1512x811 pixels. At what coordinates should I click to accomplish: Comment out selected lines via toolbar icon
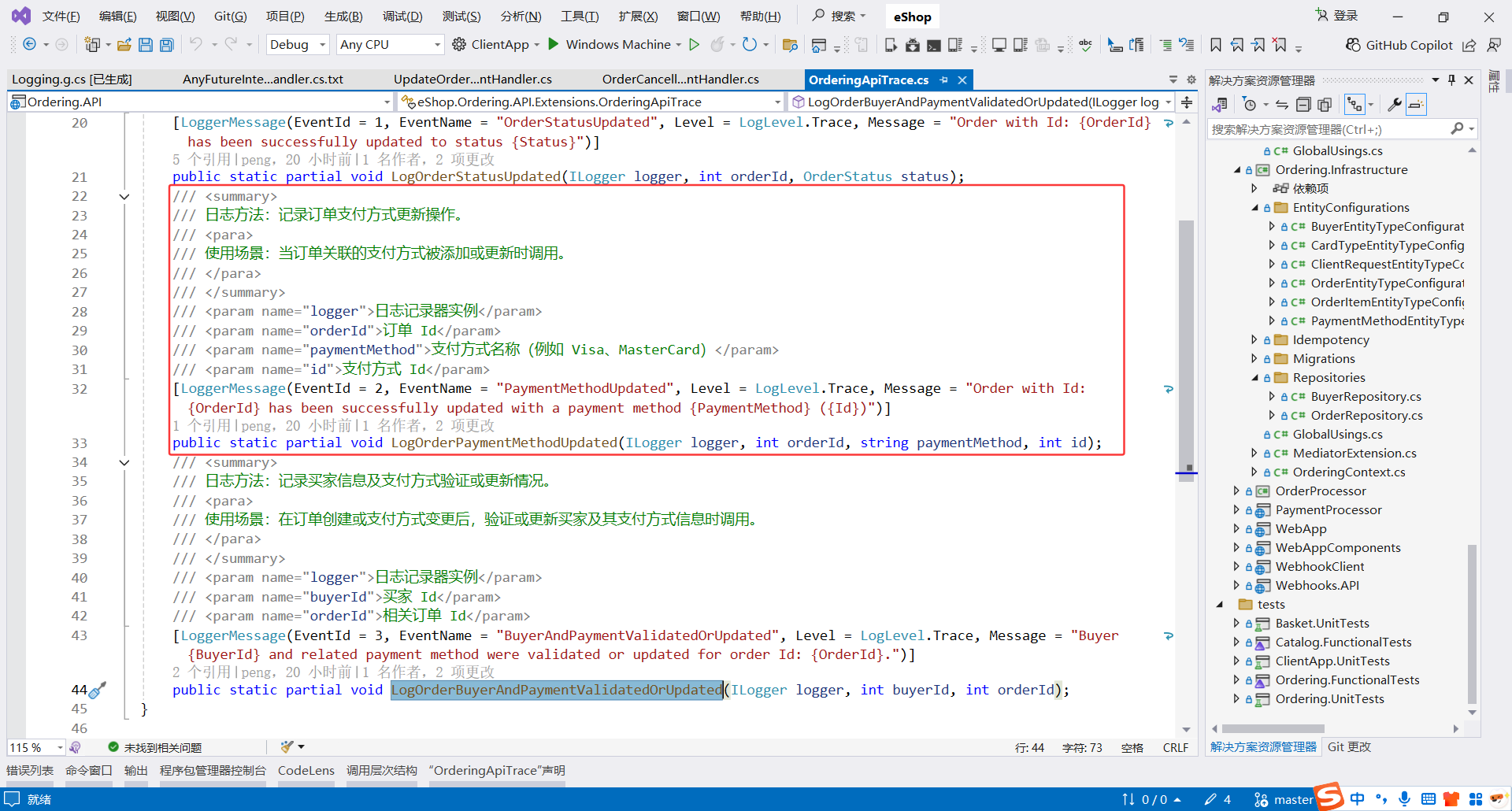(x=1165, y=45)
